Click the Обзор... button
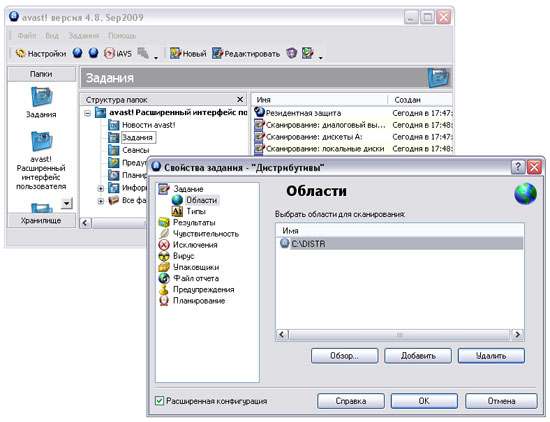The image size is (550, 422). coord(344,356)
